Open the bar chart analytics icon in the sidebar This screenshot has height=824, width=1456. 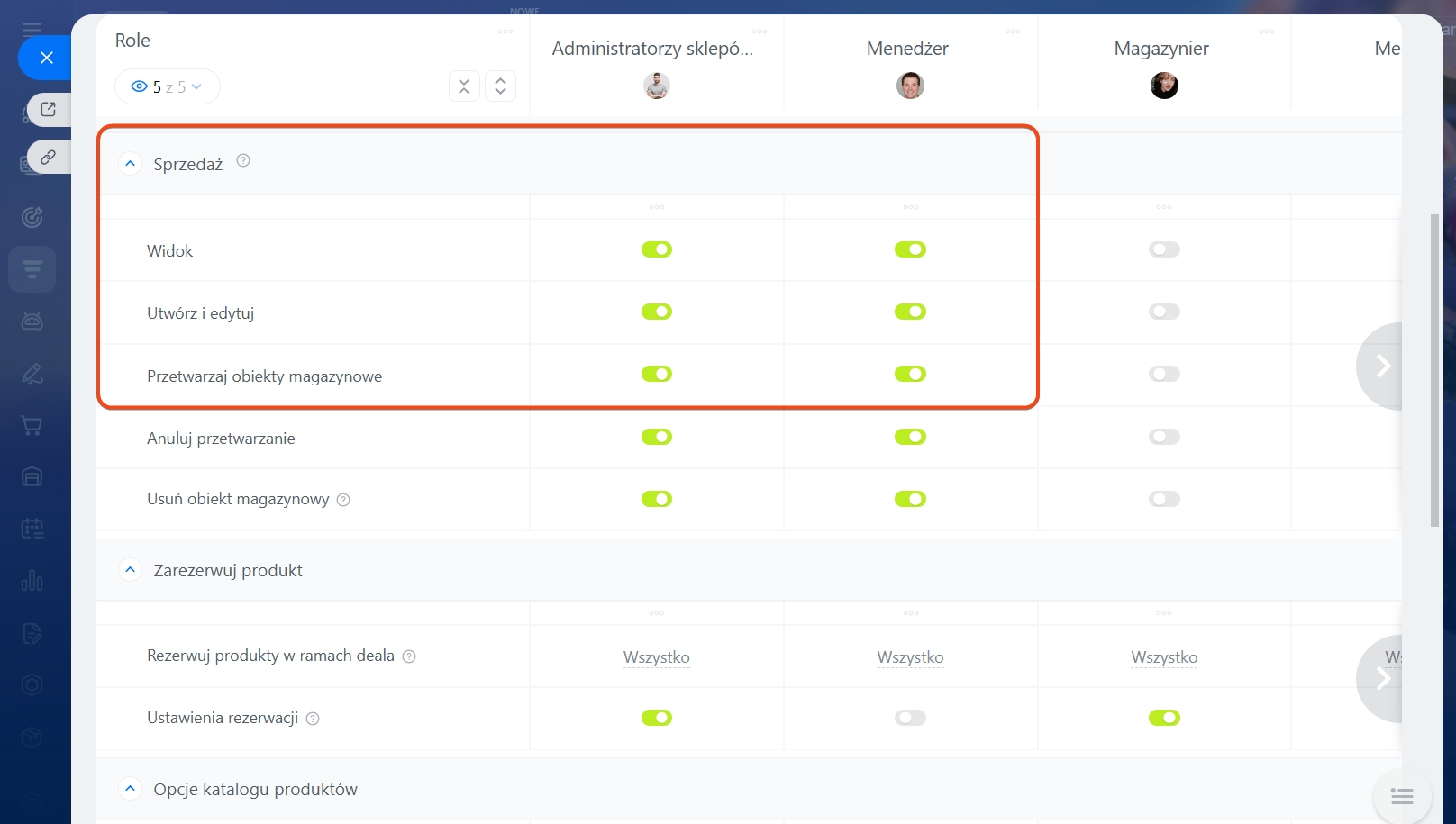(x=32, y=581)
